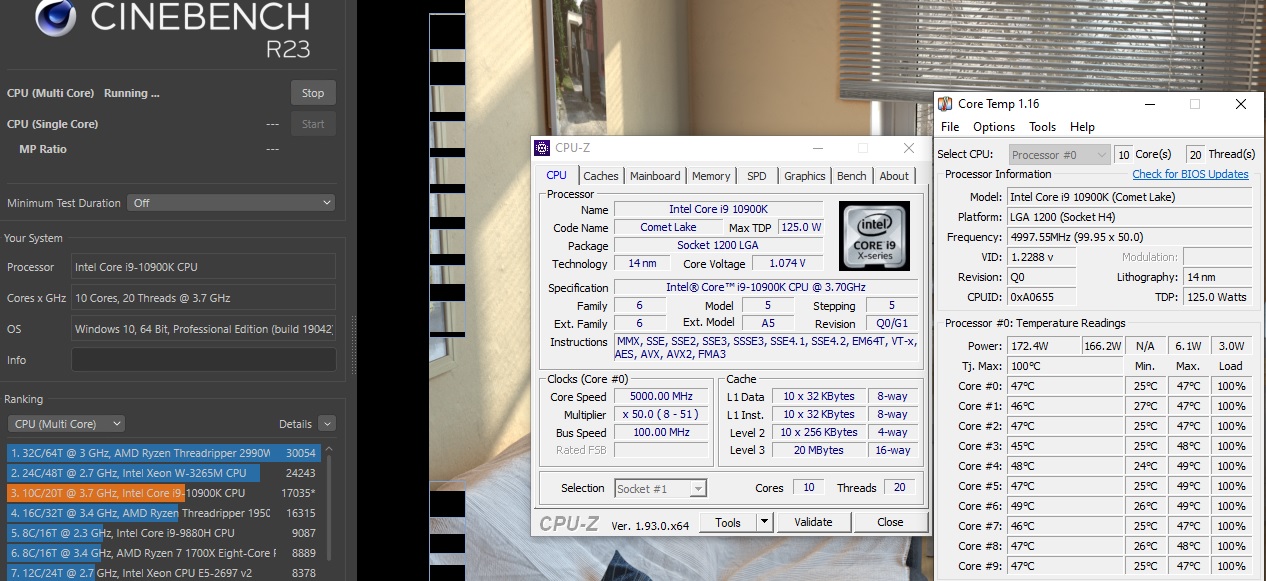The image size is (1266, 581).
Task: Switch to the Caches tab in CPU-Z
Action: pos(600,176)
